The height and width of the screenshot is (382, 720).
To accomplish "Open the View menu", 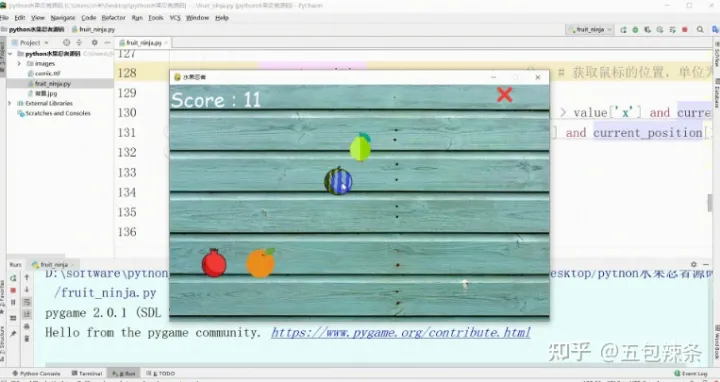I will [38, 17].
